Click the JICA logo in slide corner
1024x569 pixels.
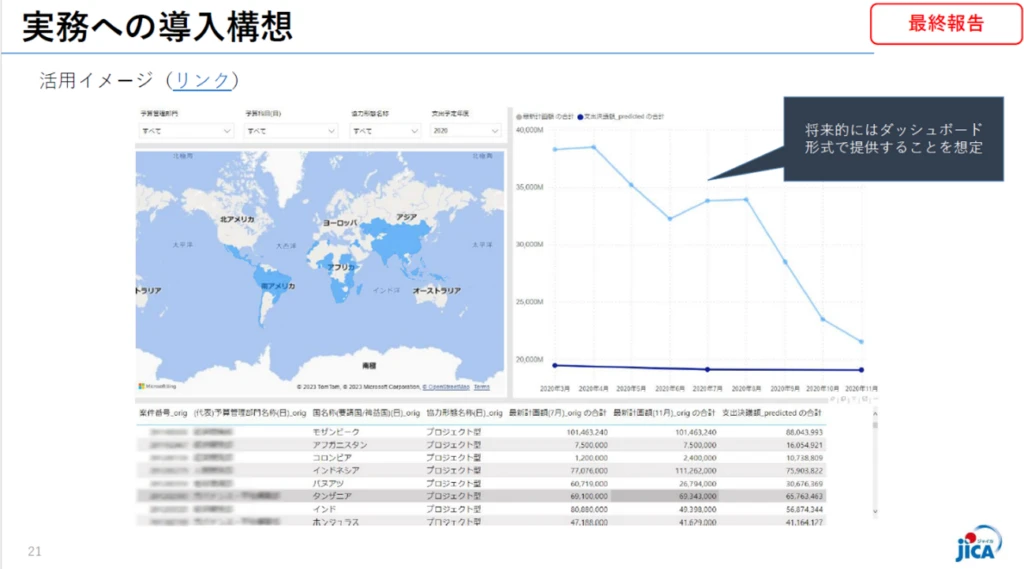click(x=976, y=545)
